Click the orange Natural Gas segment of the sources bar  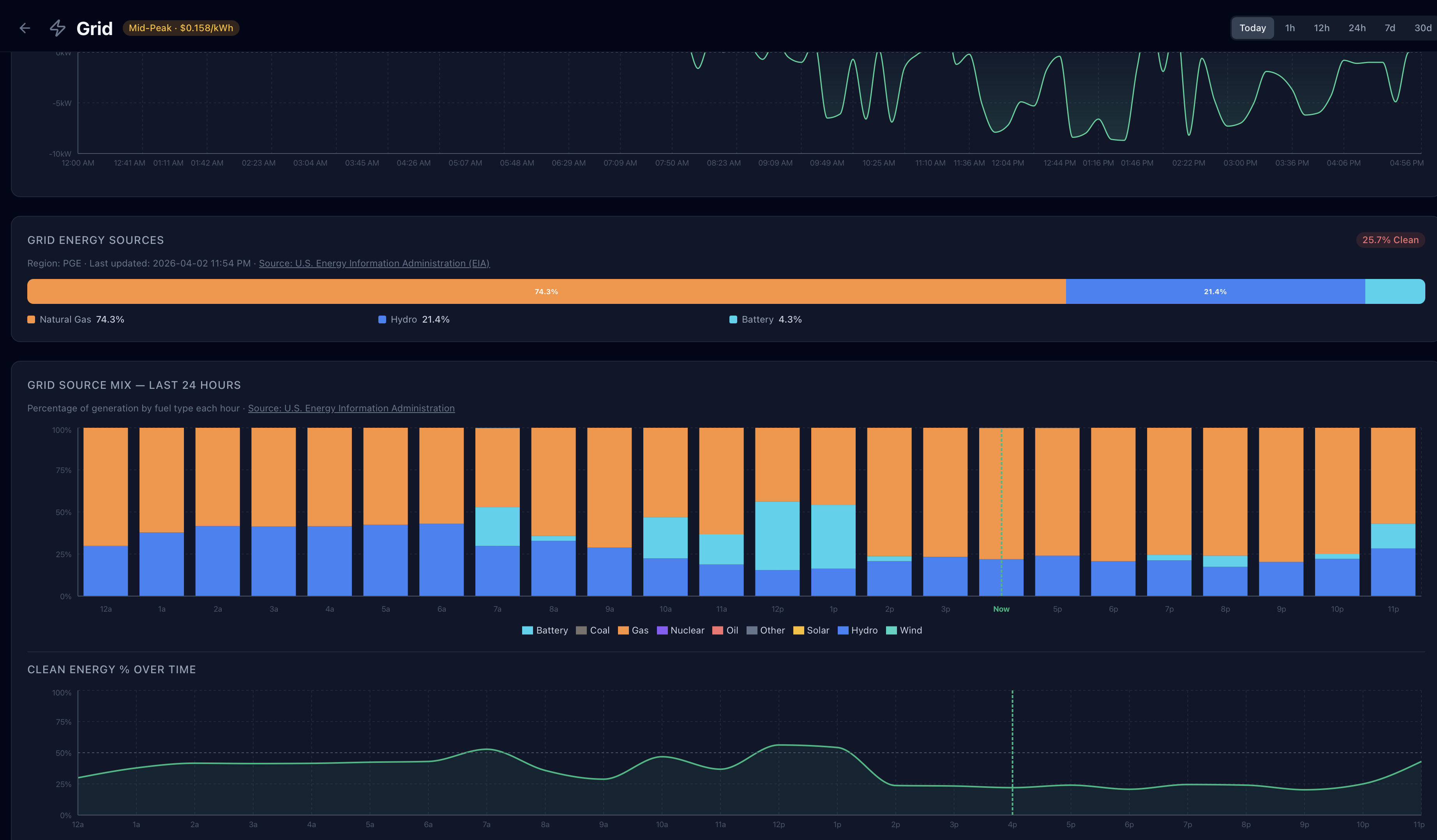[546, 291]
